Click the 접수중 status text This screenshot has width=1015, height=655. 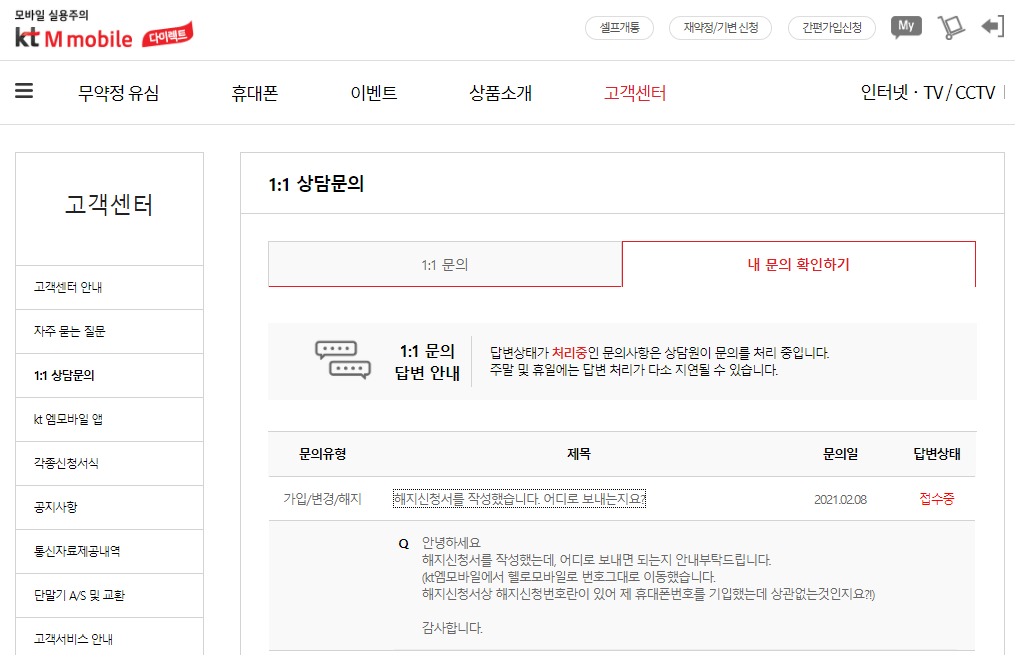pyautogui.click(x=937, y=499)
